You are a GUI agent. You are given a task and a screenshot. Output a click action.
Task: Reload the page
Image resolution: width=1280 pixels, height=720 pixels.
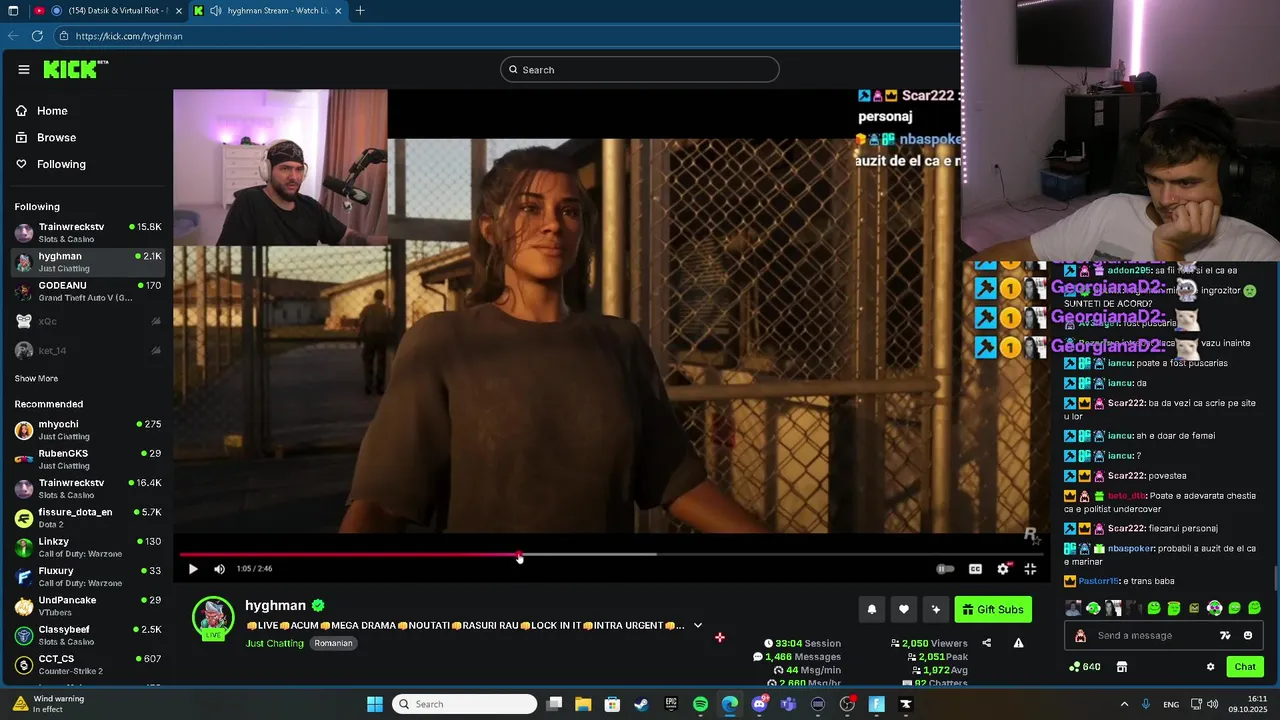coord(37,36)
